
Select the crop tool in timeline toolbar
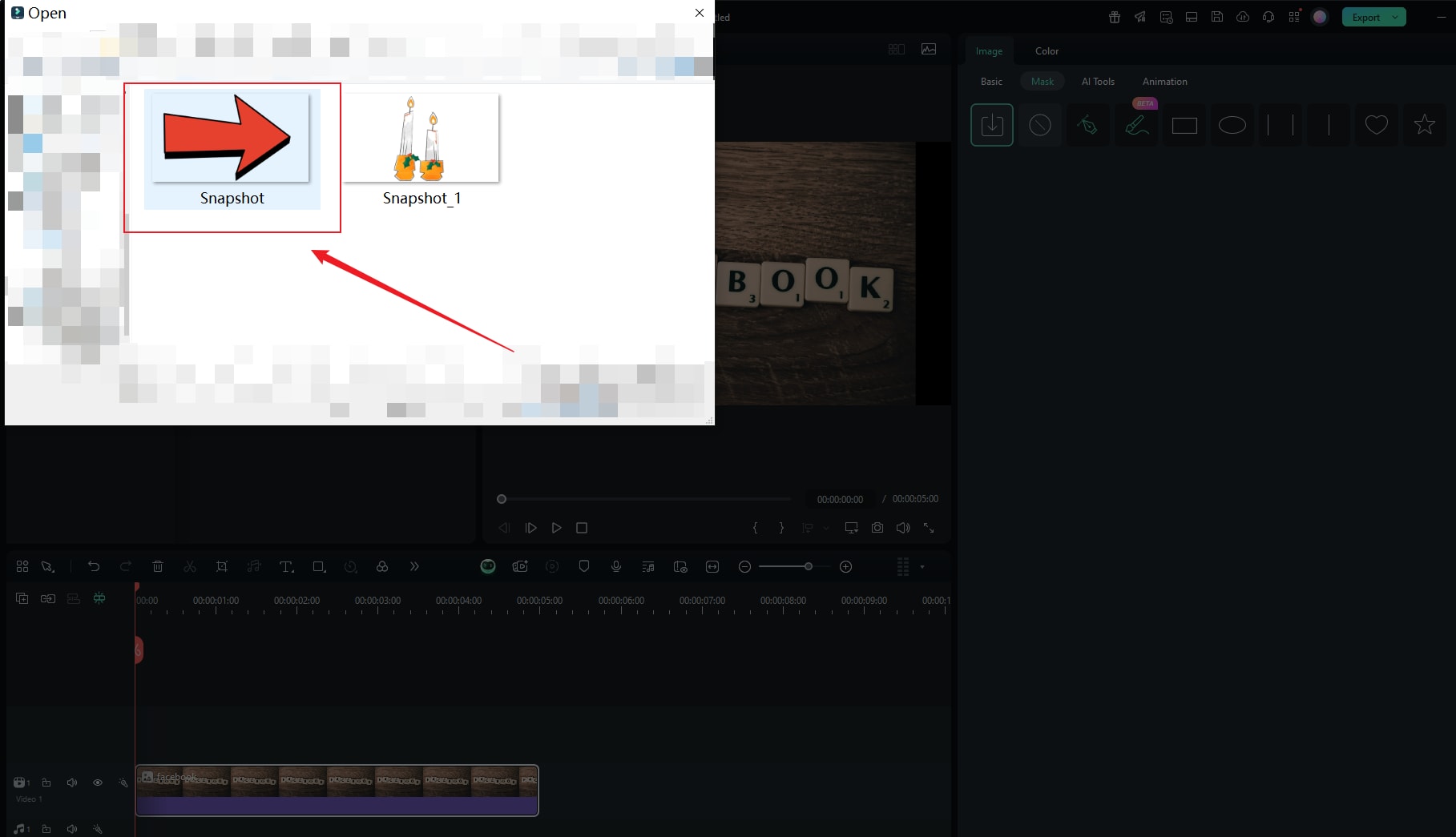[222, 566]
